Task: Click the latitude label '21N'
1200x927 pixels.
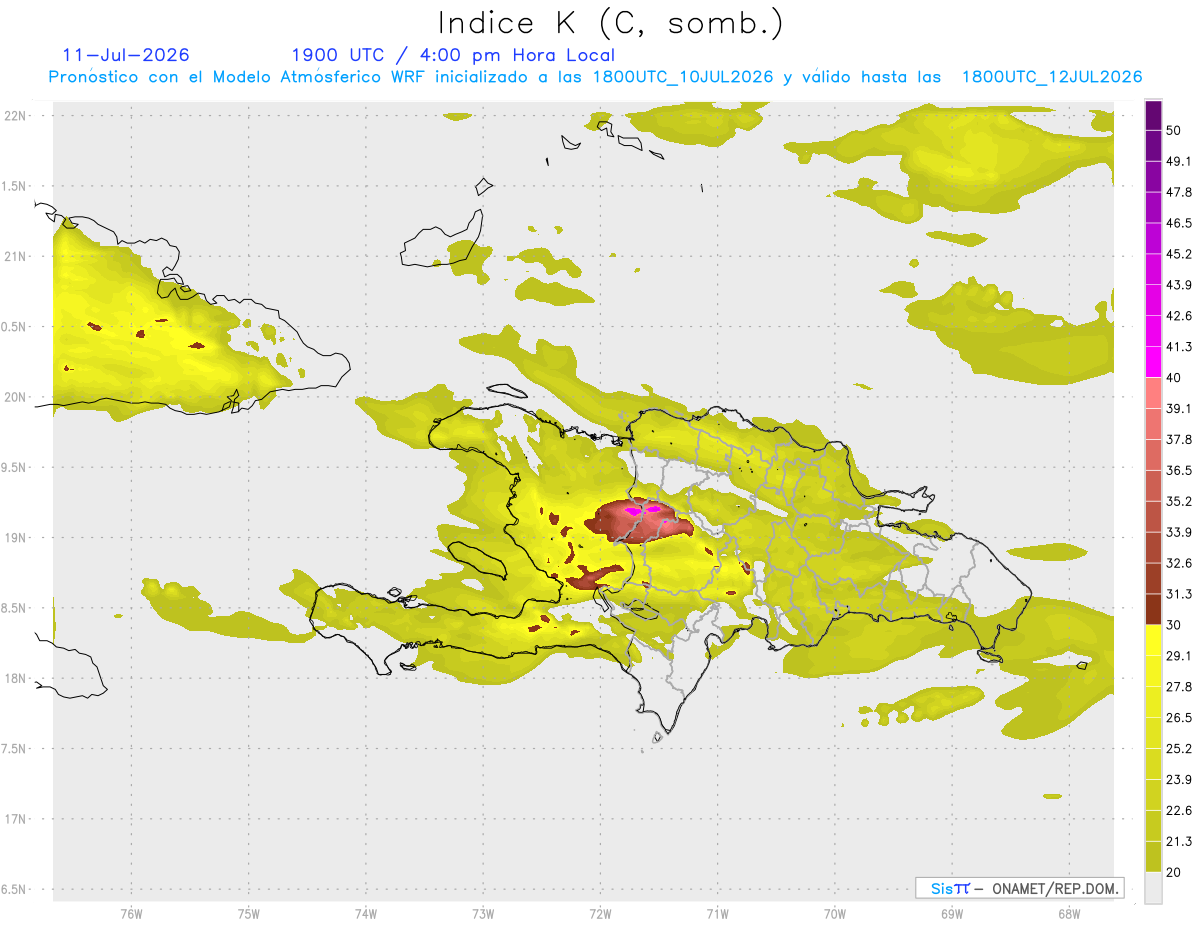Action: pyautogui.click(x=17, y=256)
